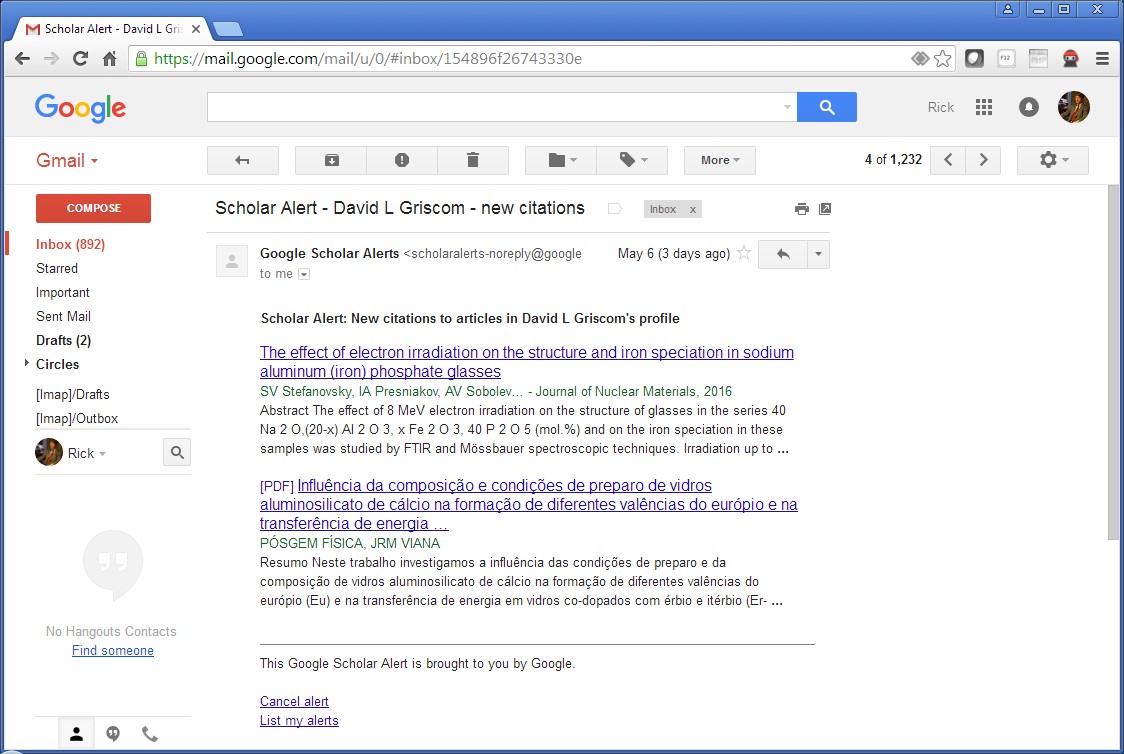Click the back-to-inbox arrow button
This screenshot has height=754, width=1124.
[x=242, y=160]
